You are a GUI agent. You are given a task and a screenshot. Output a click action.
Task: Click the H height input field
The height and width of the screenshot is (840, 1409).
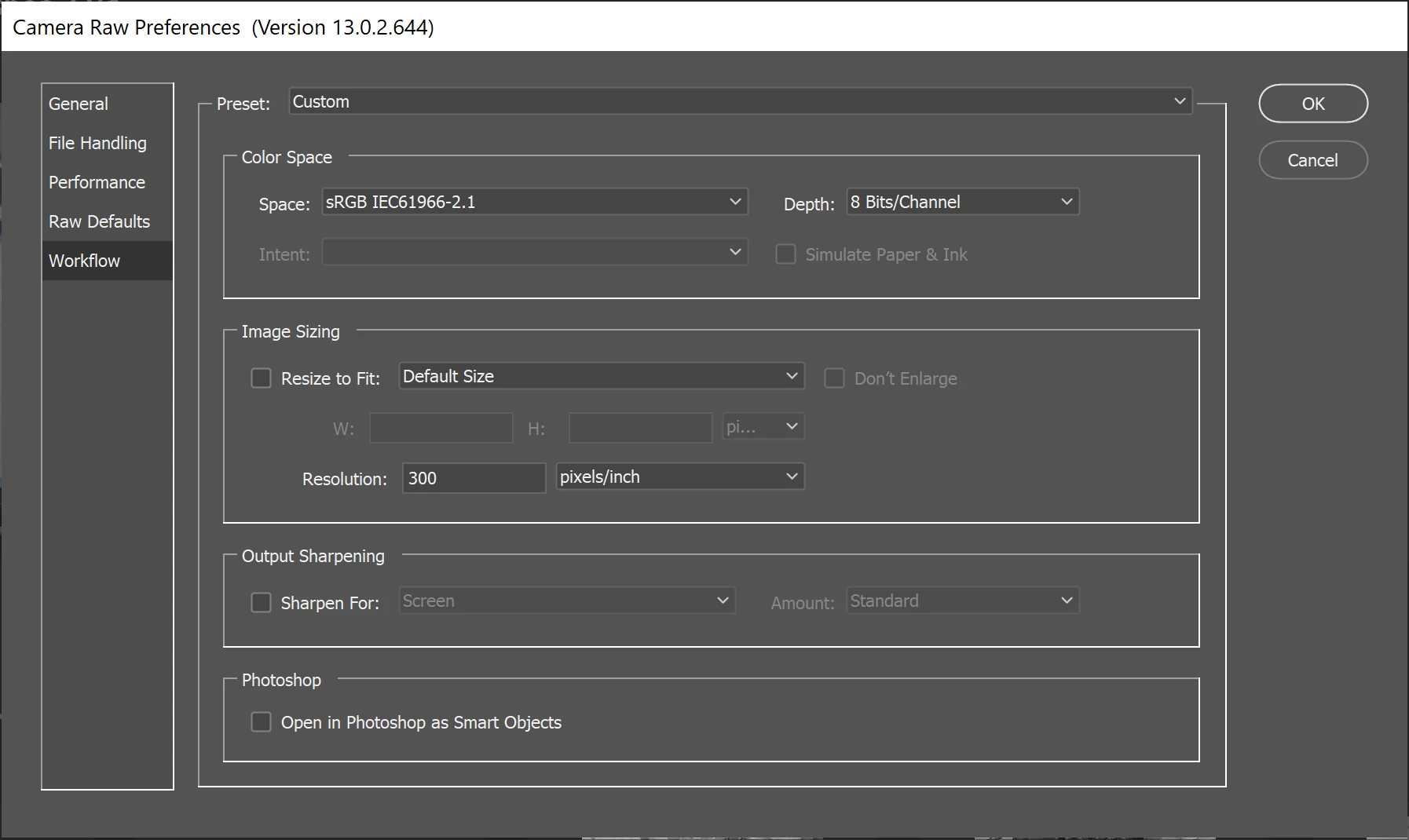point(641,428)
